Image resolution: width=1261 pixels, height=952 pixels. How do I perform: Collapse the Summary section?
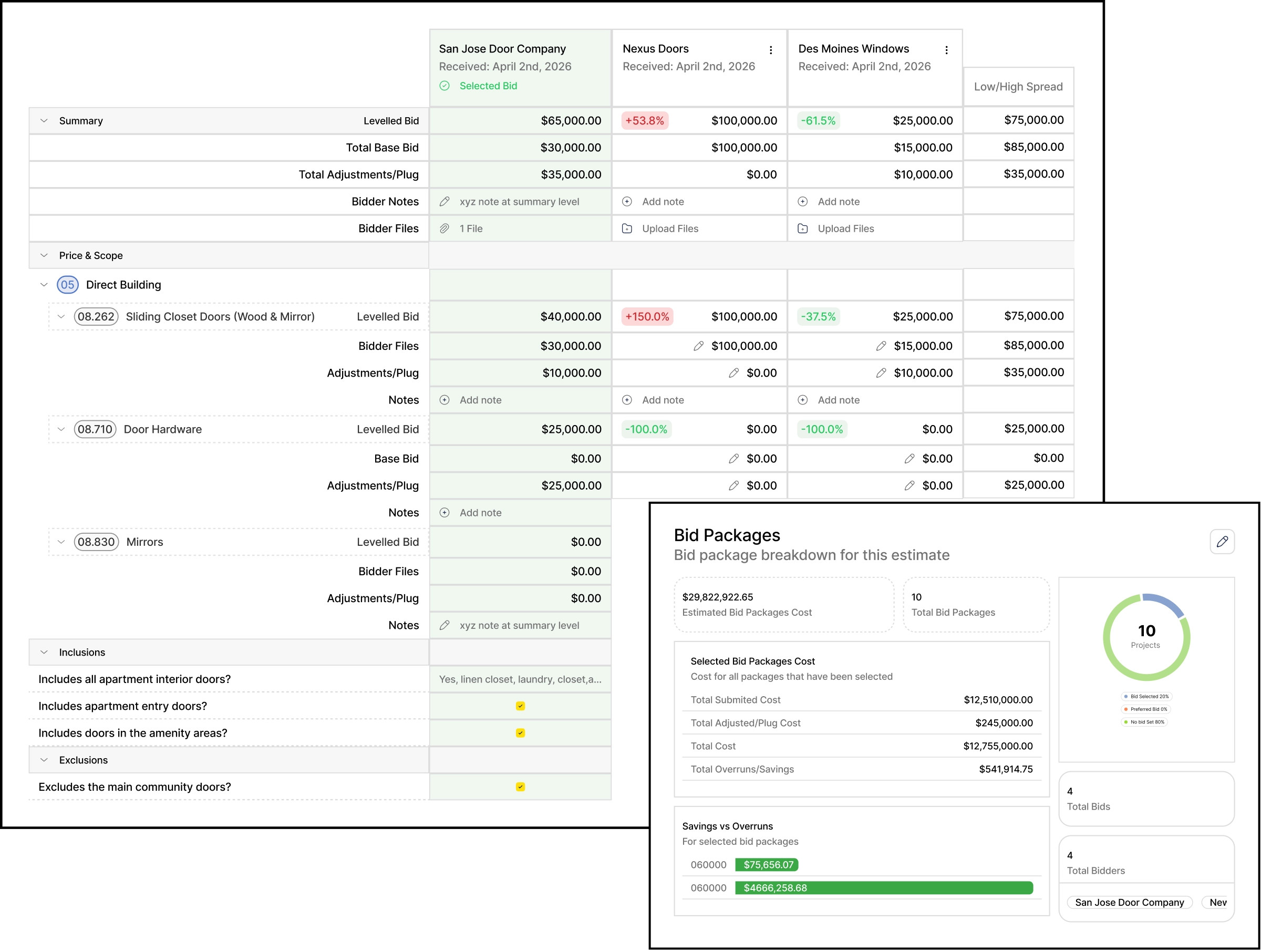(x=44, y=121)
